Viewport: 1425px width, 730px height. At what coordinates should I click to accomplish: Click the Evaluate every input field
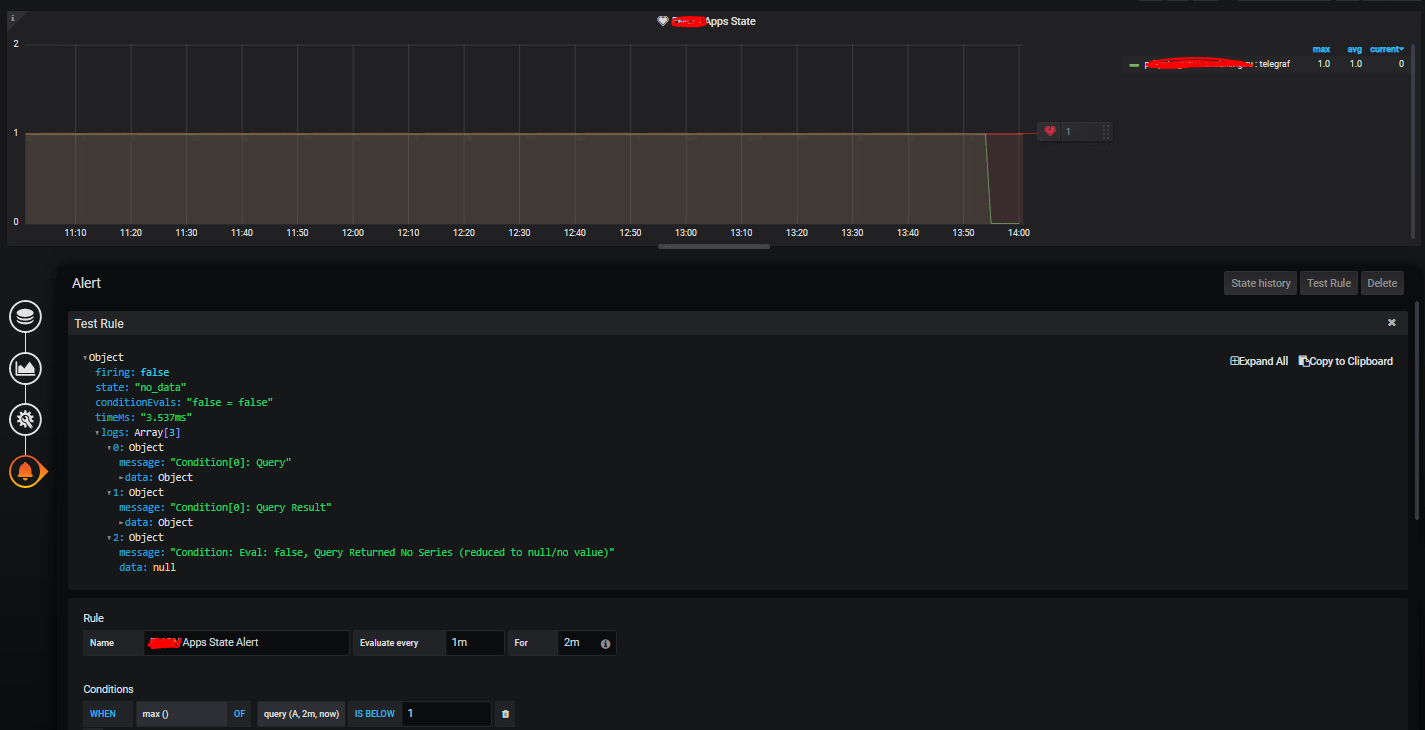(x=474, y=642)
